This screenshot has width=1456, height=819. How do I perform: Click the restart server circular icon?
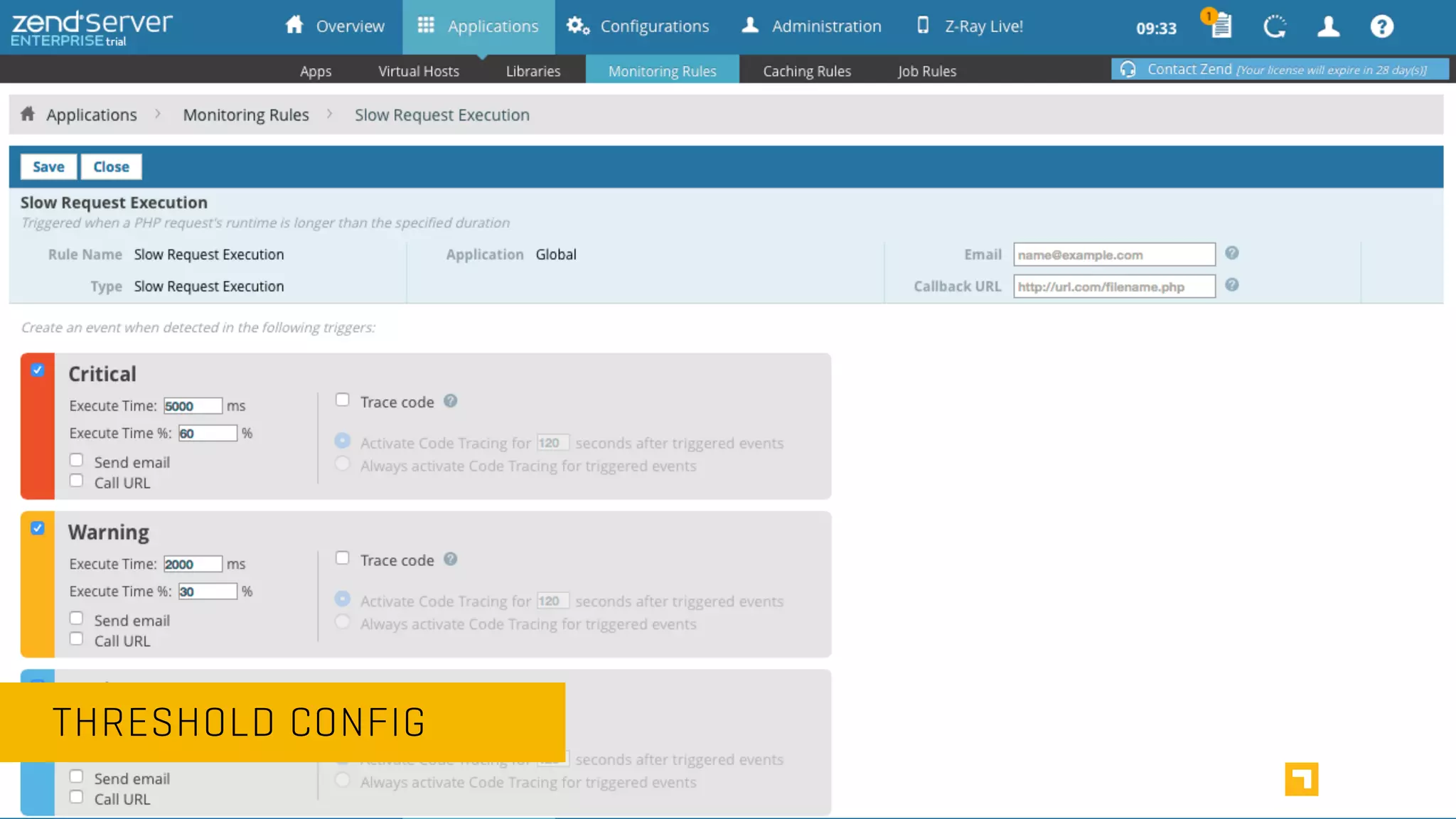coord(1274,27)
